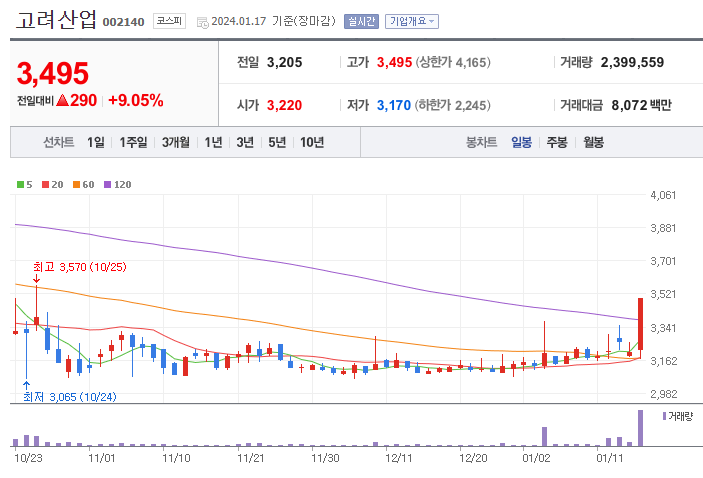Click the purple 120-day moving average swatch
Image resolution: width=703 pixels, height=478 pixels.
coord(108,184)
